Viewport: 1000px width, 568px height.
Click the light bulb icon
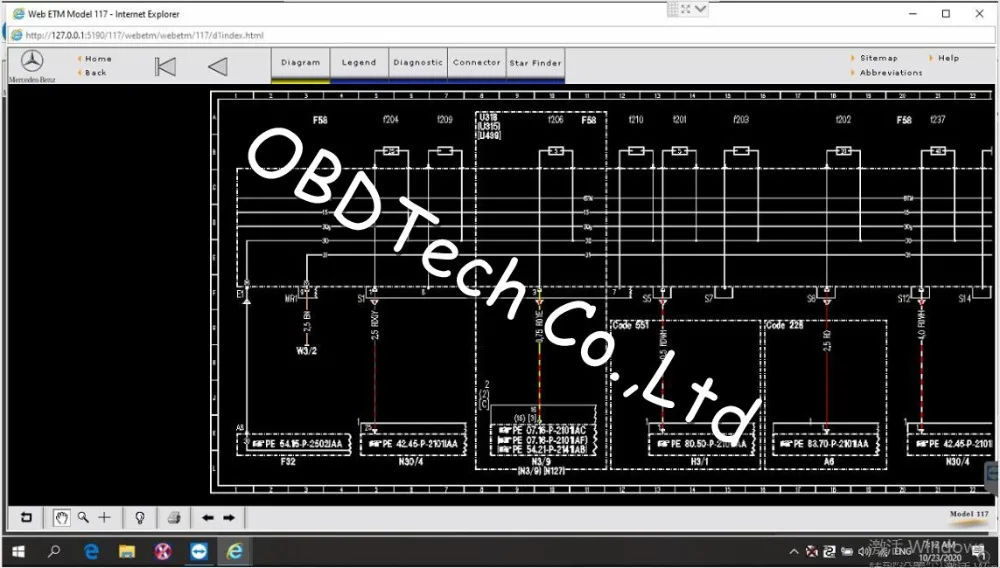tap(140, 518)
